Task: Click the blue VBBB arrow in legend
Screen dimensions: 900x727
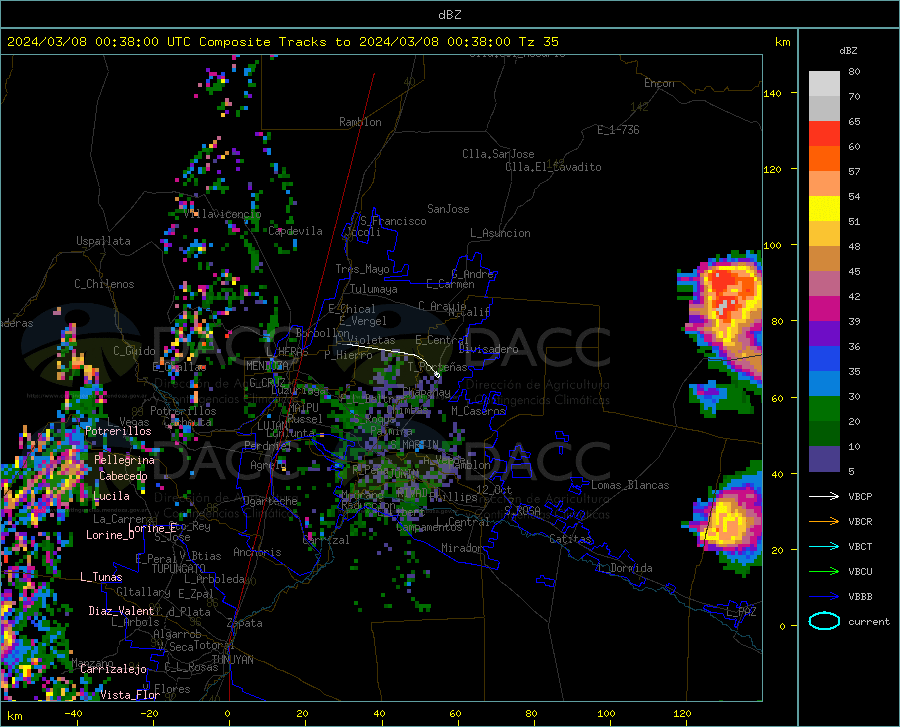Action: pos(824,596)
